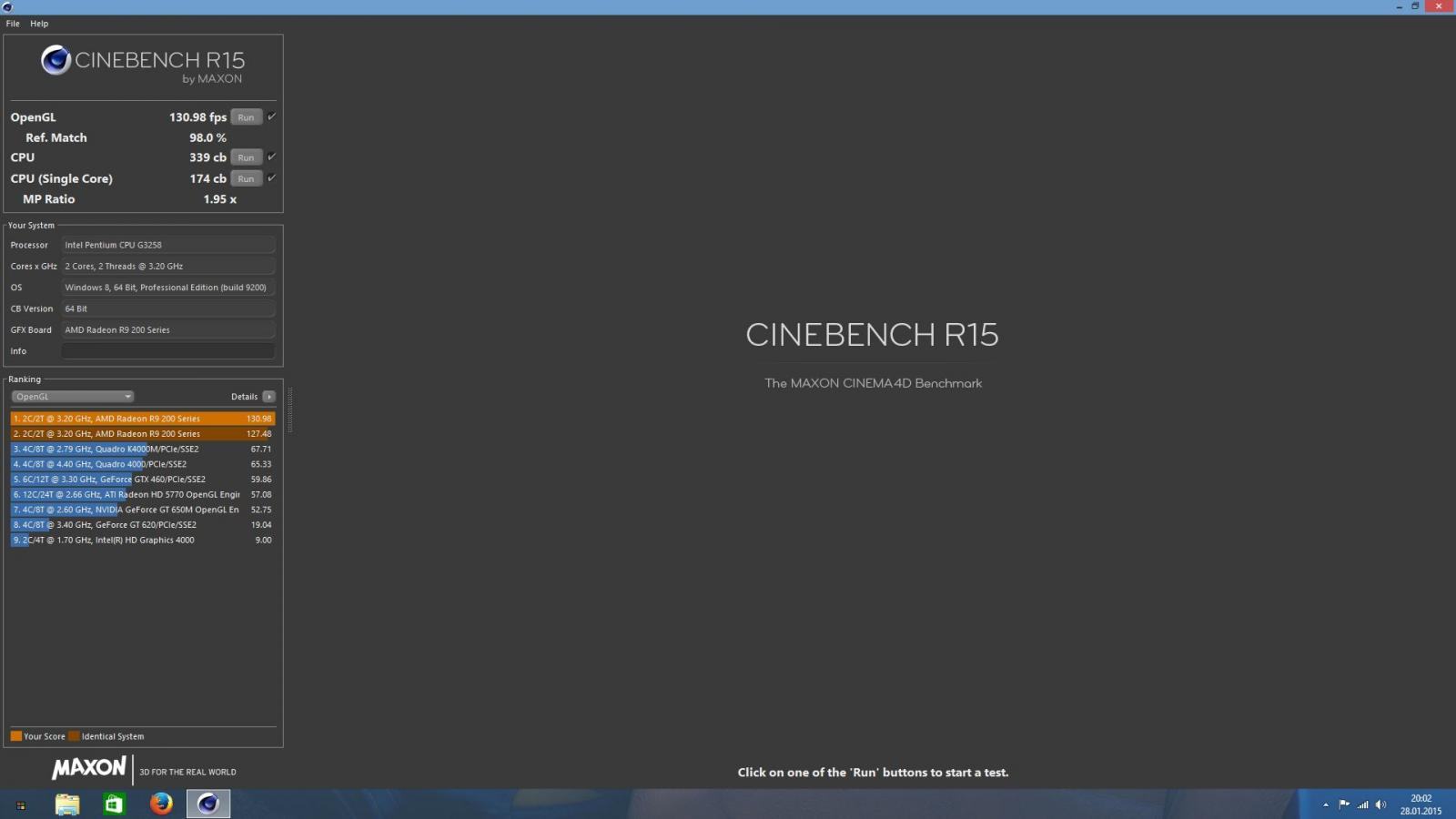Click the MP Ratio 1.95 x value
The height and width of the screenshot is (819, 1456).
click(x=219, y=199)
